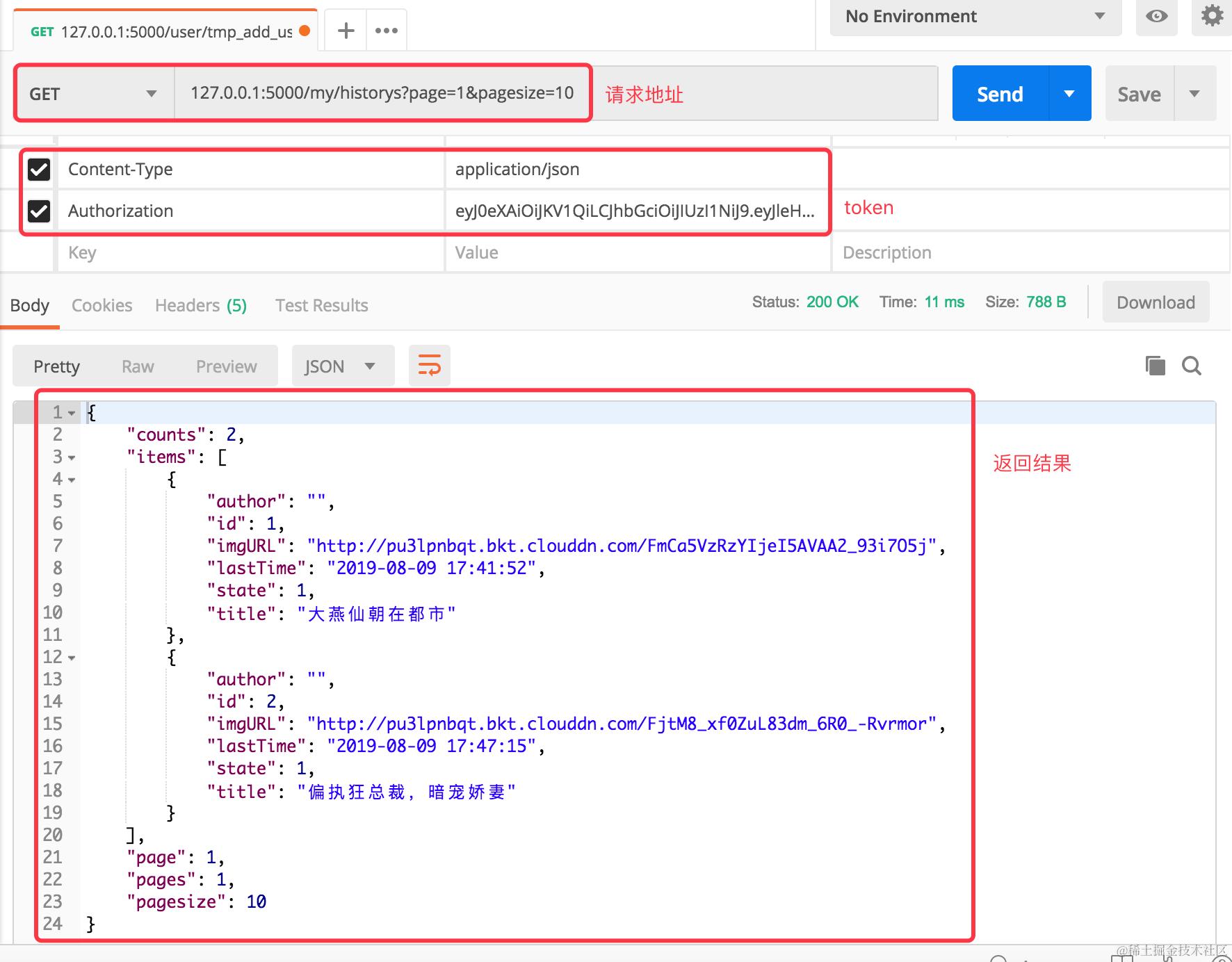
Task: Click the Authorization key cell
Action: tap(250, 211)
